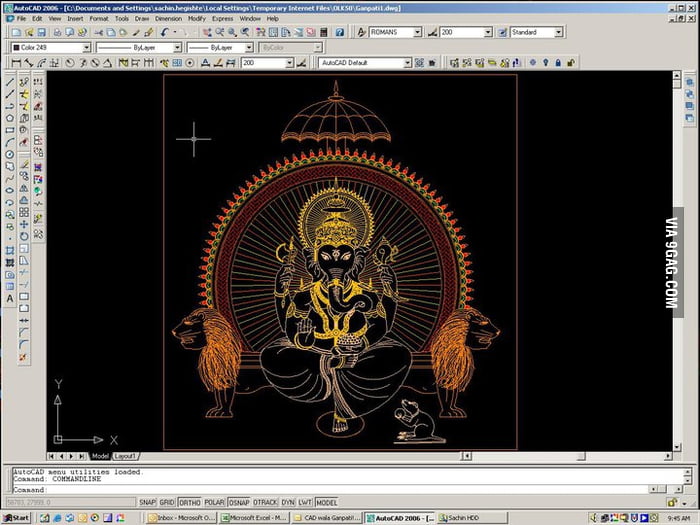Click the Cut scissors icon
The width and height of the screenshot is (700, 525).
click(98, 32)
